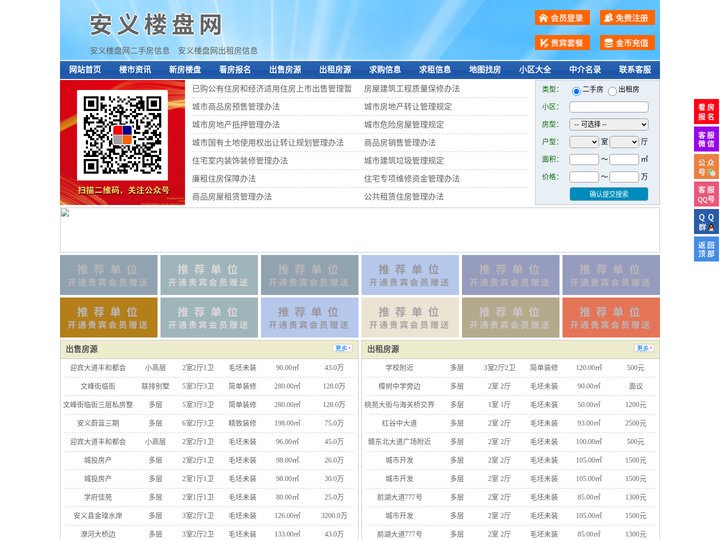Click the minimum 面积 input field
Screen dimensions: 720x540
(584, 159)
